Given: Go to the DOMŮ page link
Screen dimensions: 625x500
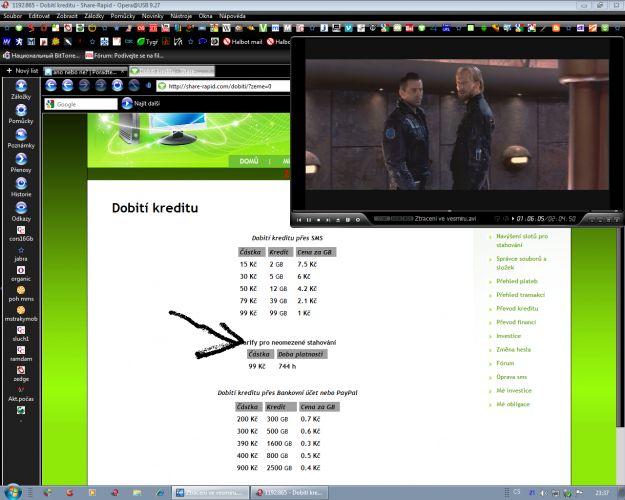Looking at the screenshot, I should click(x=249, y=161).
